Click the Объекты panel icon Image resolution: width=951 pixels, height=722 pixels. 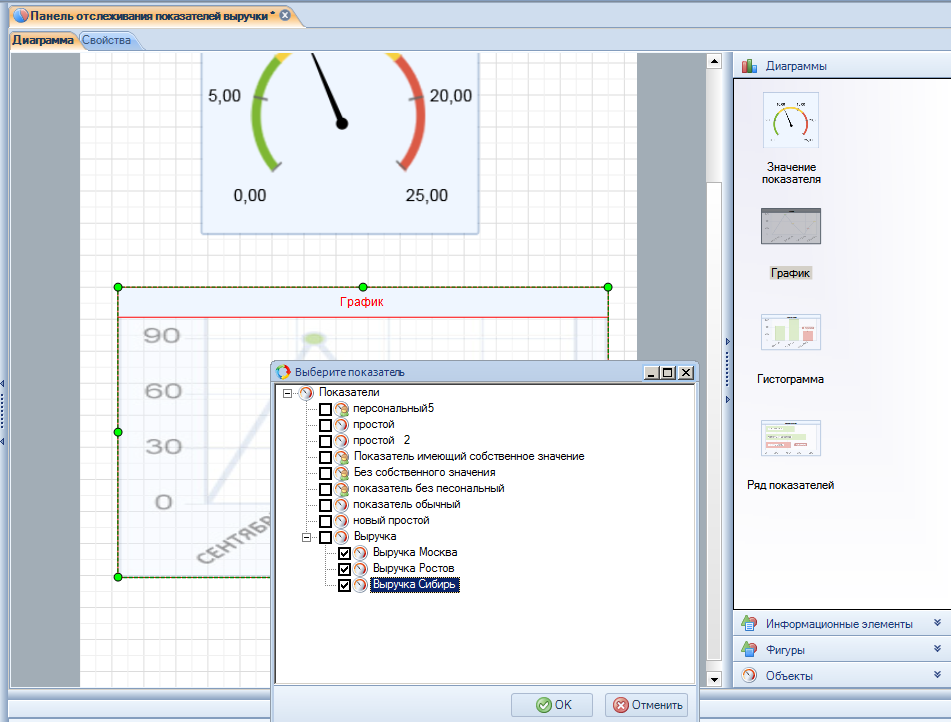(749, 676)
